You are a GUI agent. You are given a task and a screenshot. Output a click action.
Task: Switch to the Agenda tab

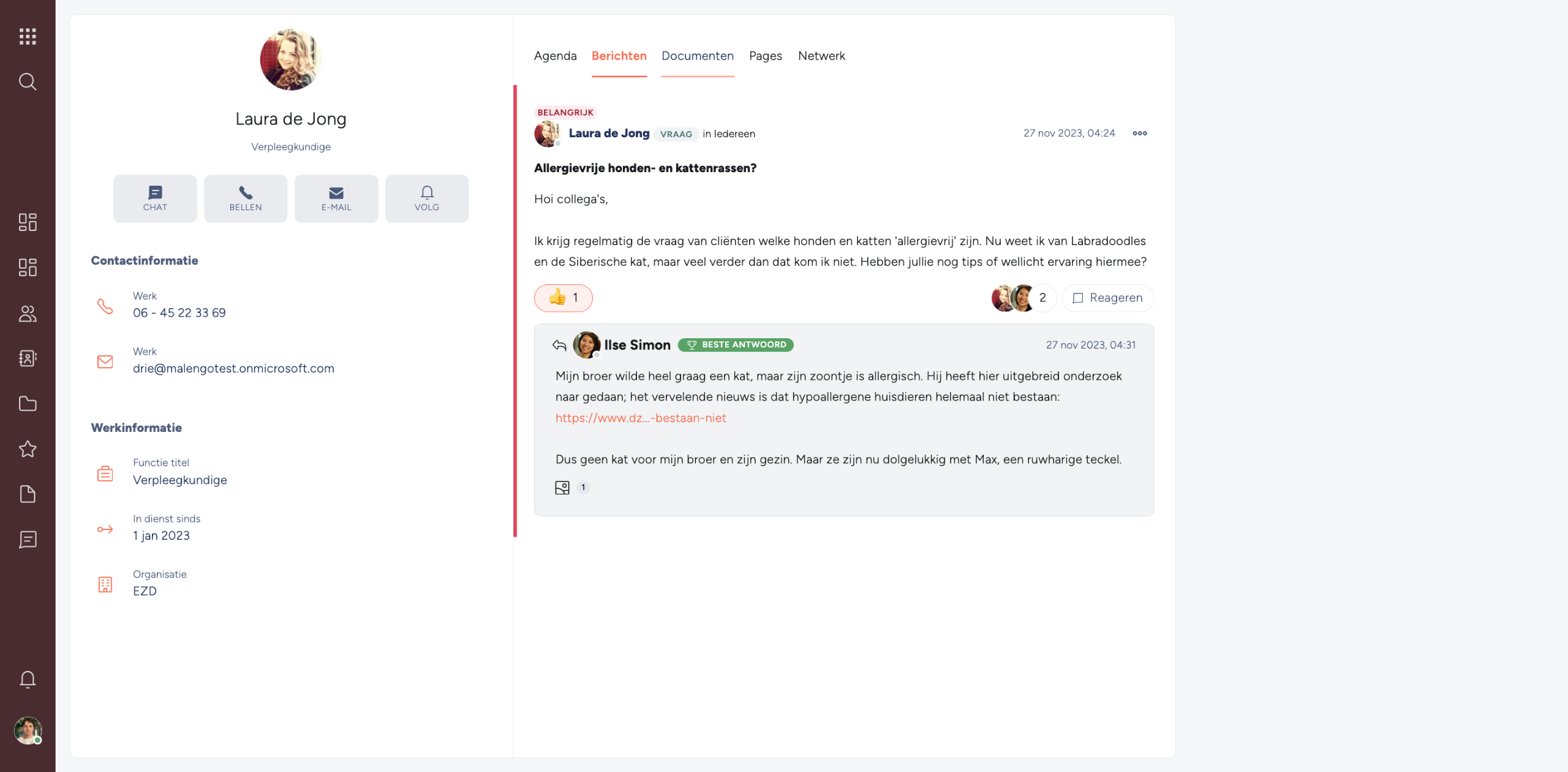coord(556,56)
